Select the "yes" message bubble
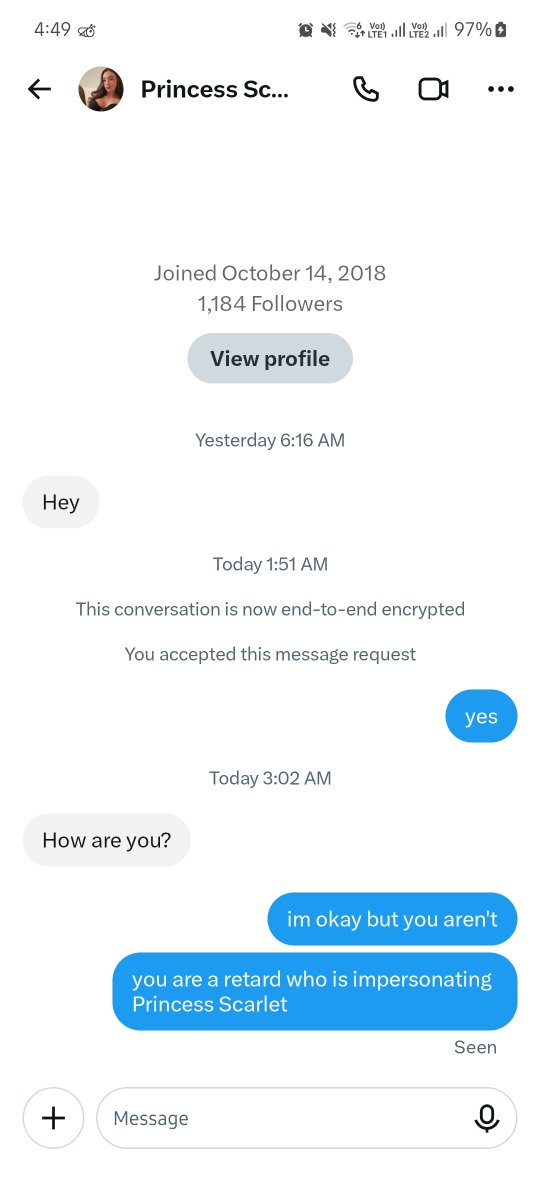The image size is (540, 1200). coord(481,716)
